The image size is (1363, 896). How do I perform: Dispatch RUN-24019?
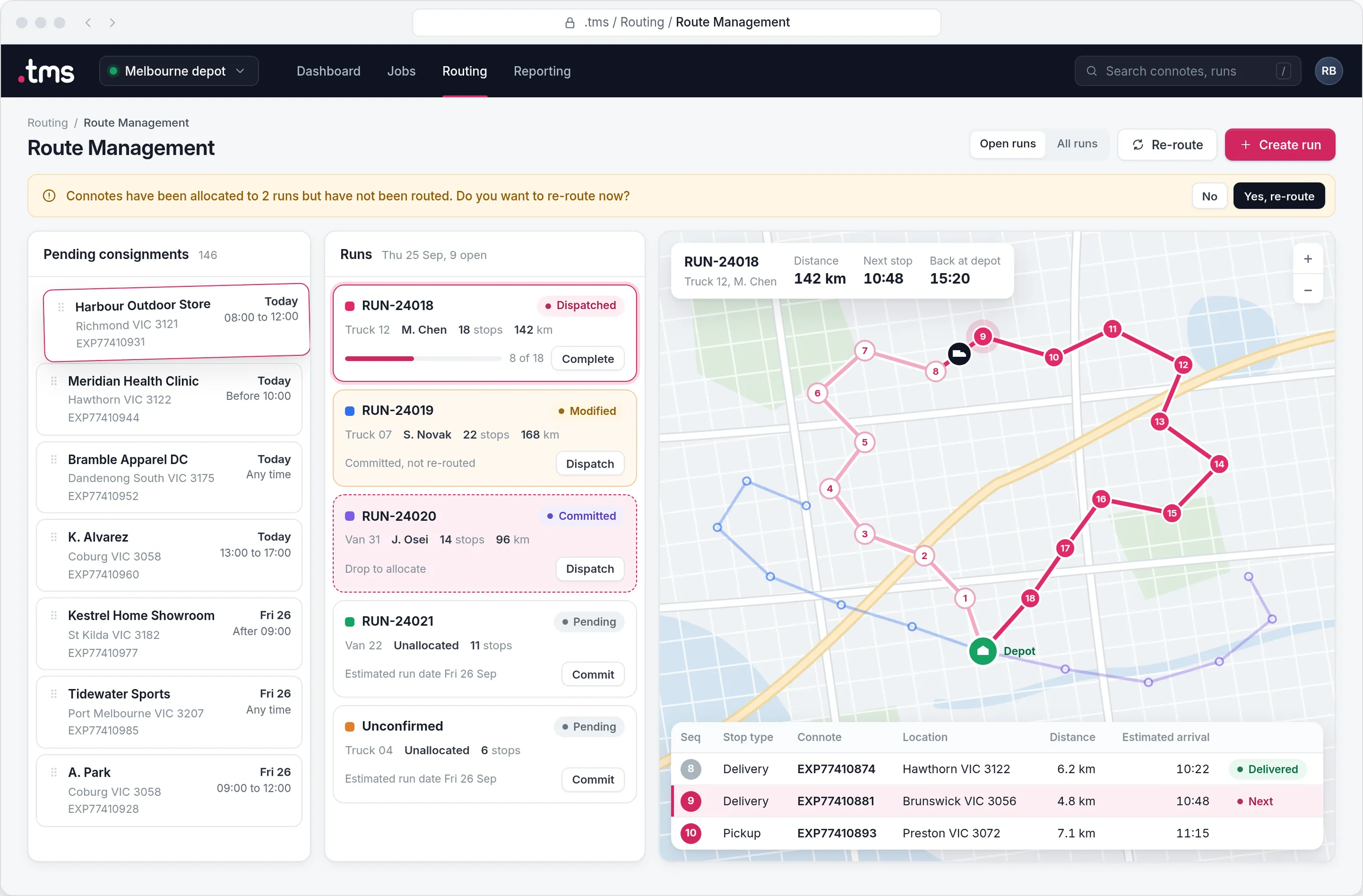590,464
